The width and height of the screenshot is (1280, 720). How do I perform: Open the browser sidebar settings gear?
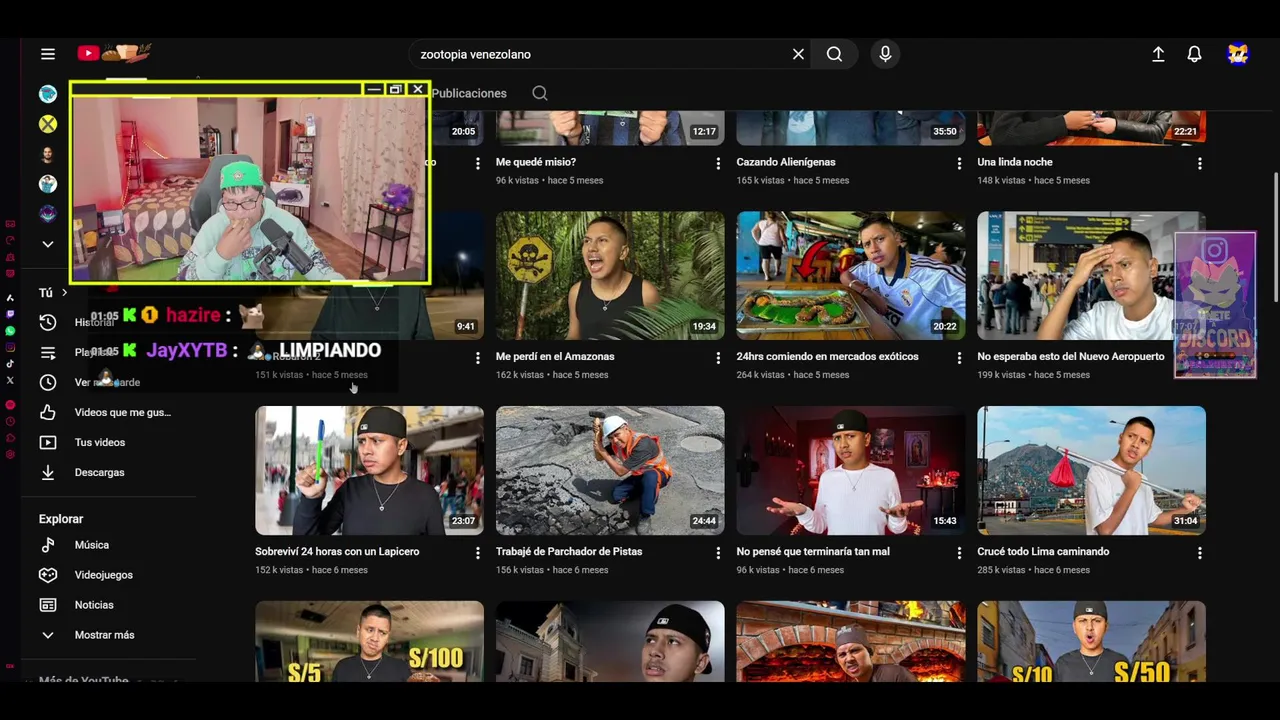[10, 454]
